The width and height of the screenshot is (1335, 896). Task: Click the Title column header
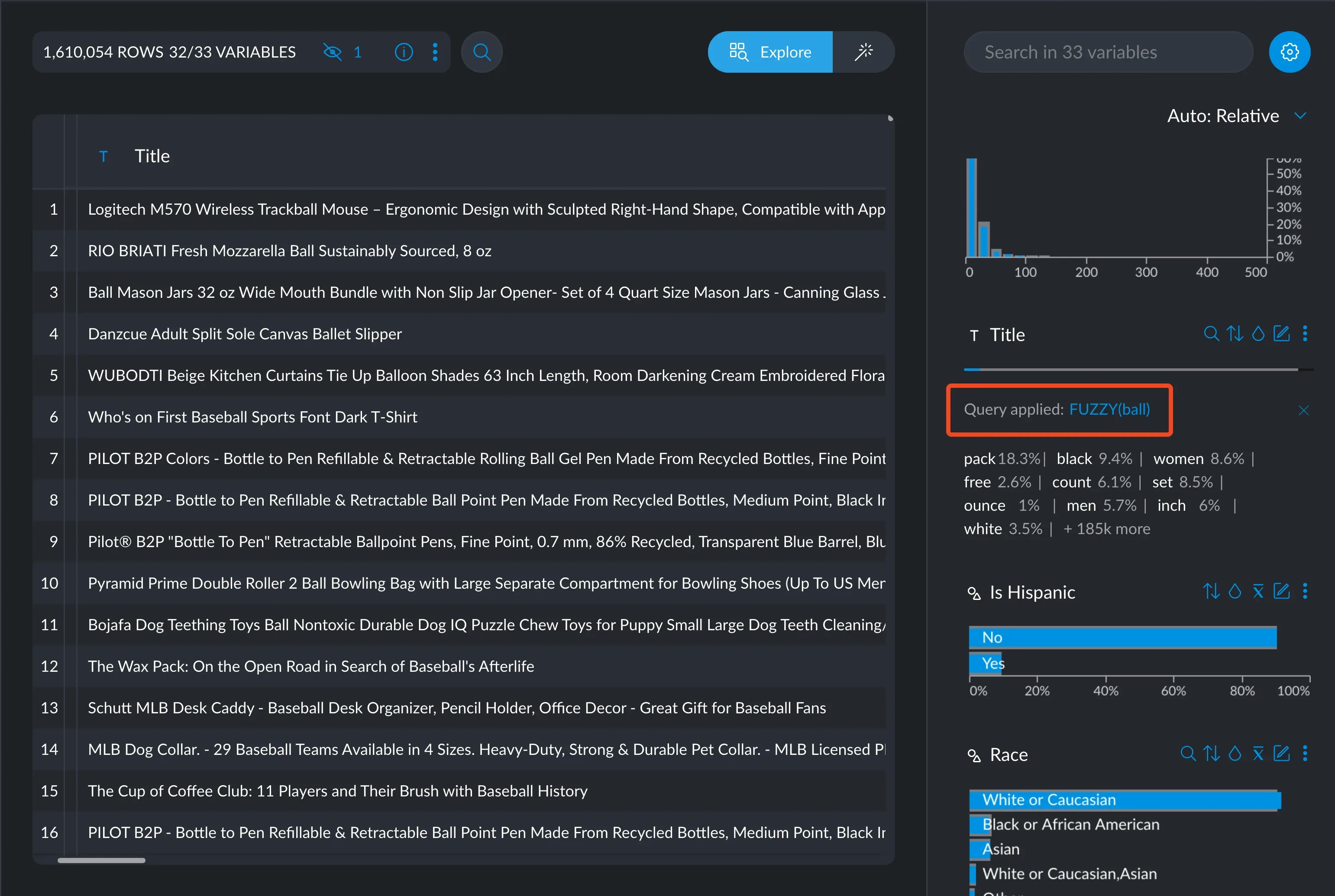152,156
